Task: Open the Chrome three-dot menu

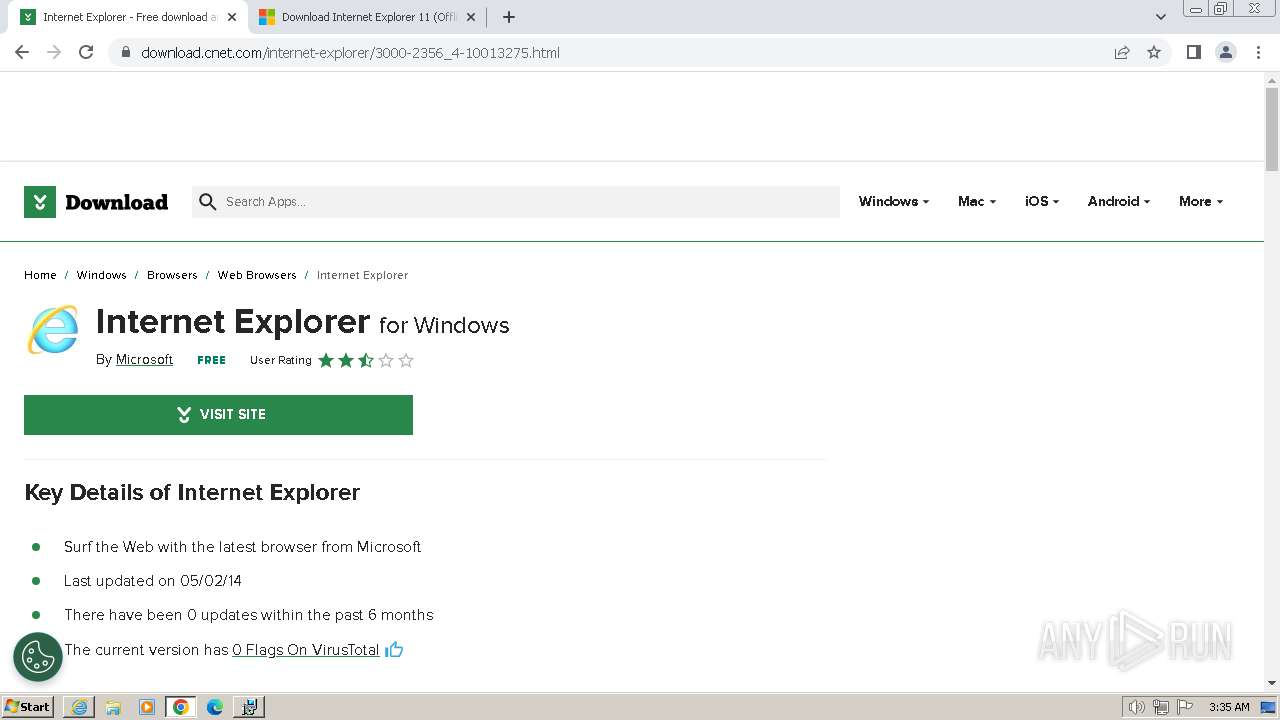Action: pyautogui.click(x=1258, y=52)
